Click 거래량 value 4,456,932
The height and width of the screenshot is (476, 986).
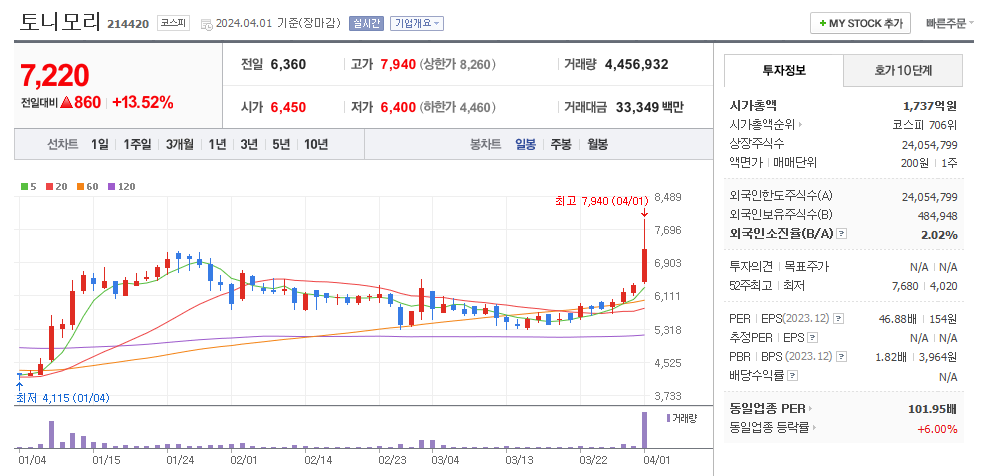636,64
